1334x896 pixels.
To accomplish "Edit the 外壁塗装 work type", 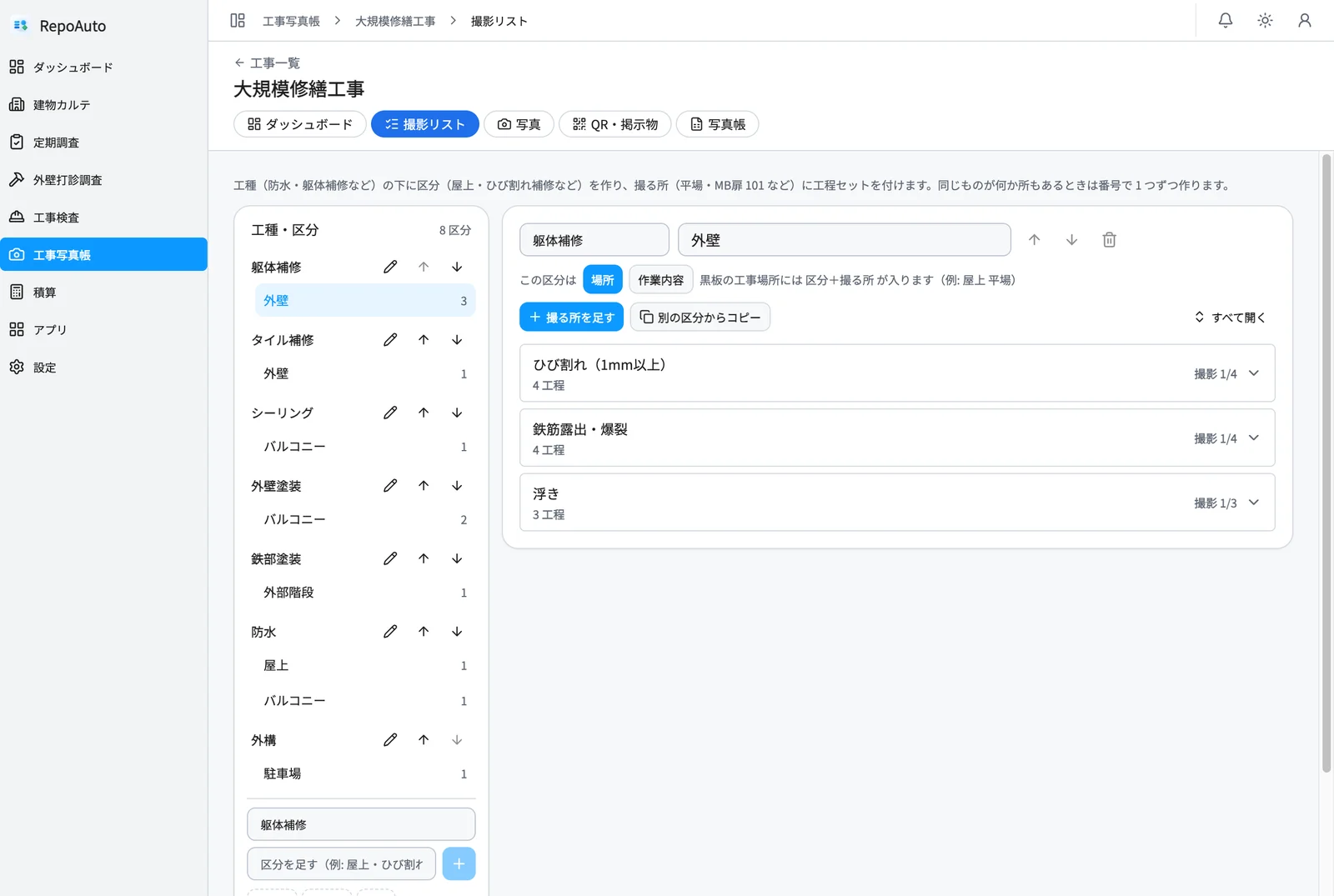I will pos(390,486).
